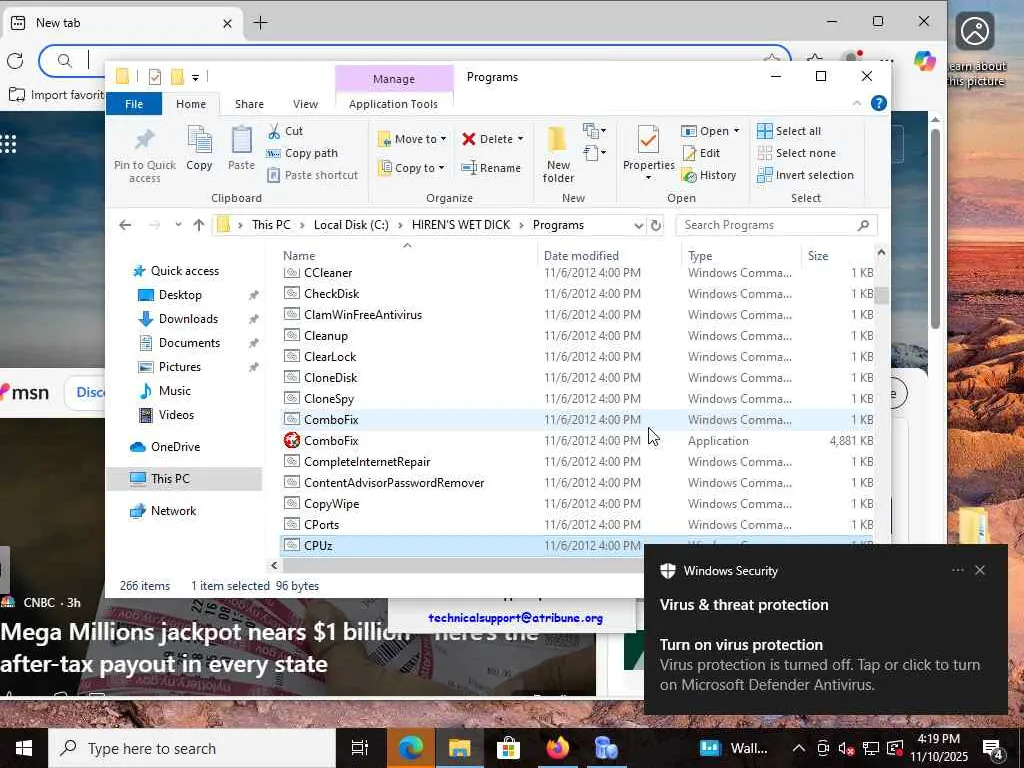Collapse the ribbon with chevron
Viewport: 1024px width, 768px height.
857,103
